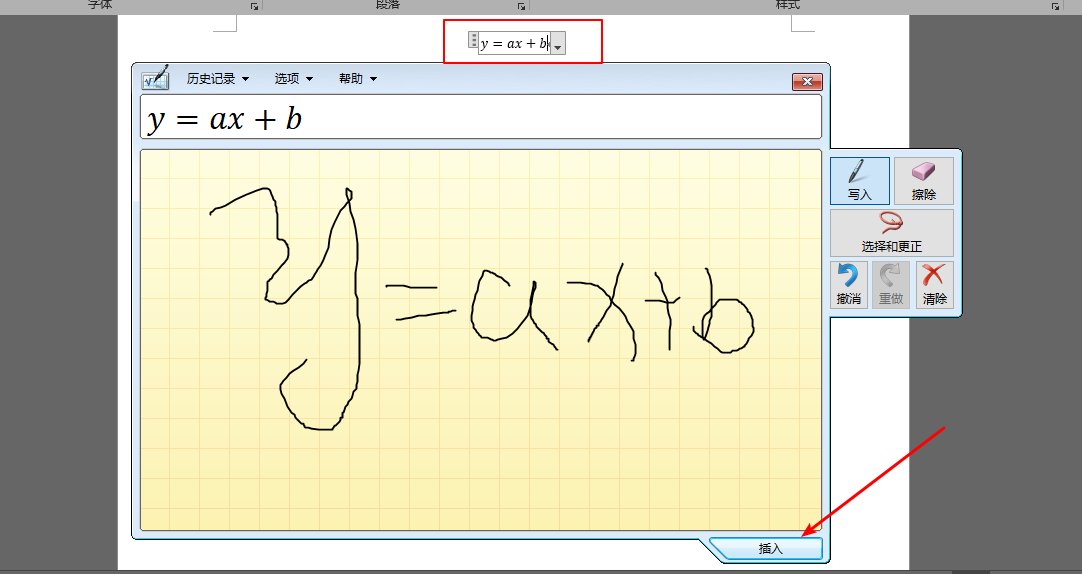The image size is (1082, 574).
Task: Click the recognized formula preview field
Action: point(480,118)
